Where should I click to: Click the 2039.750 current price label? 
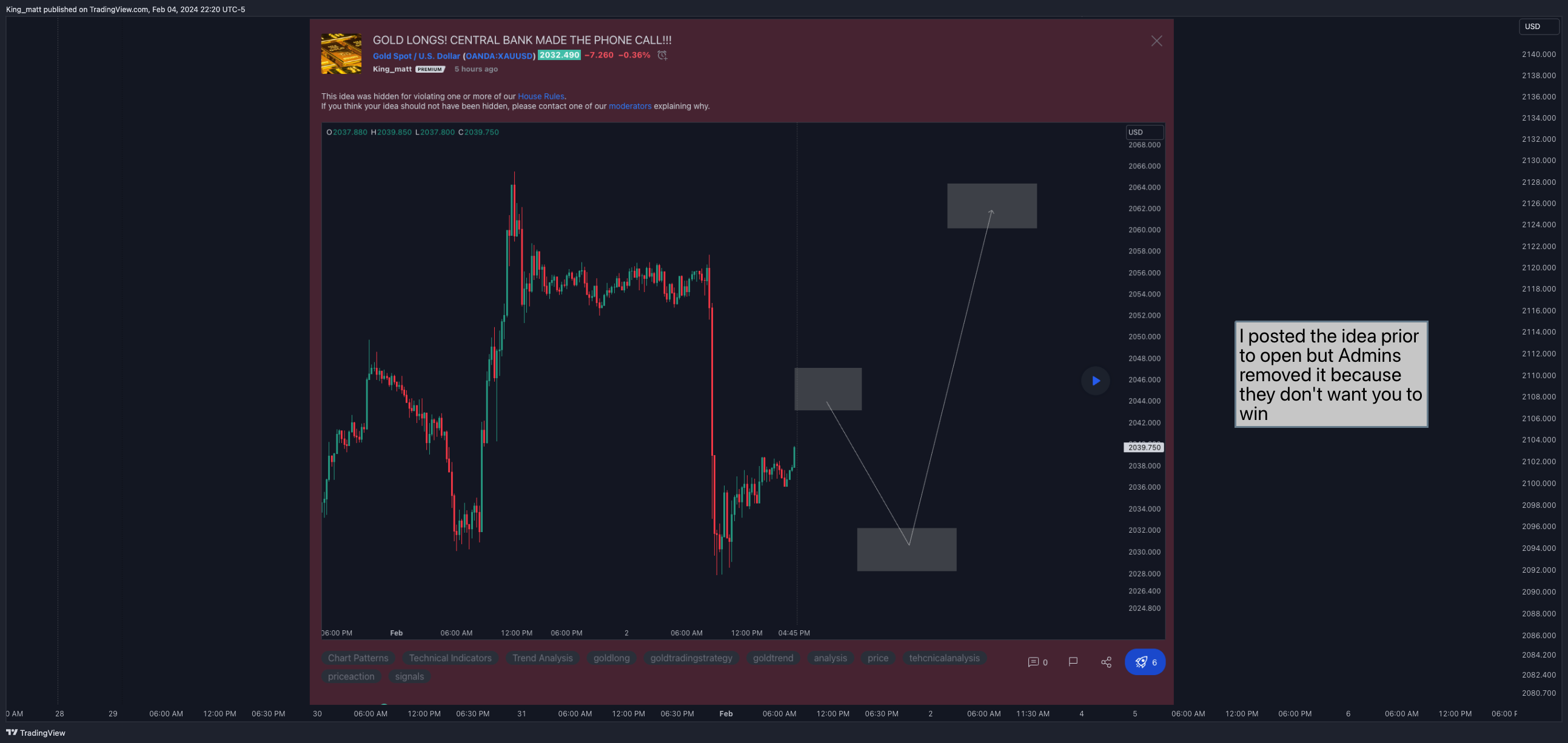coord(1144,447)
